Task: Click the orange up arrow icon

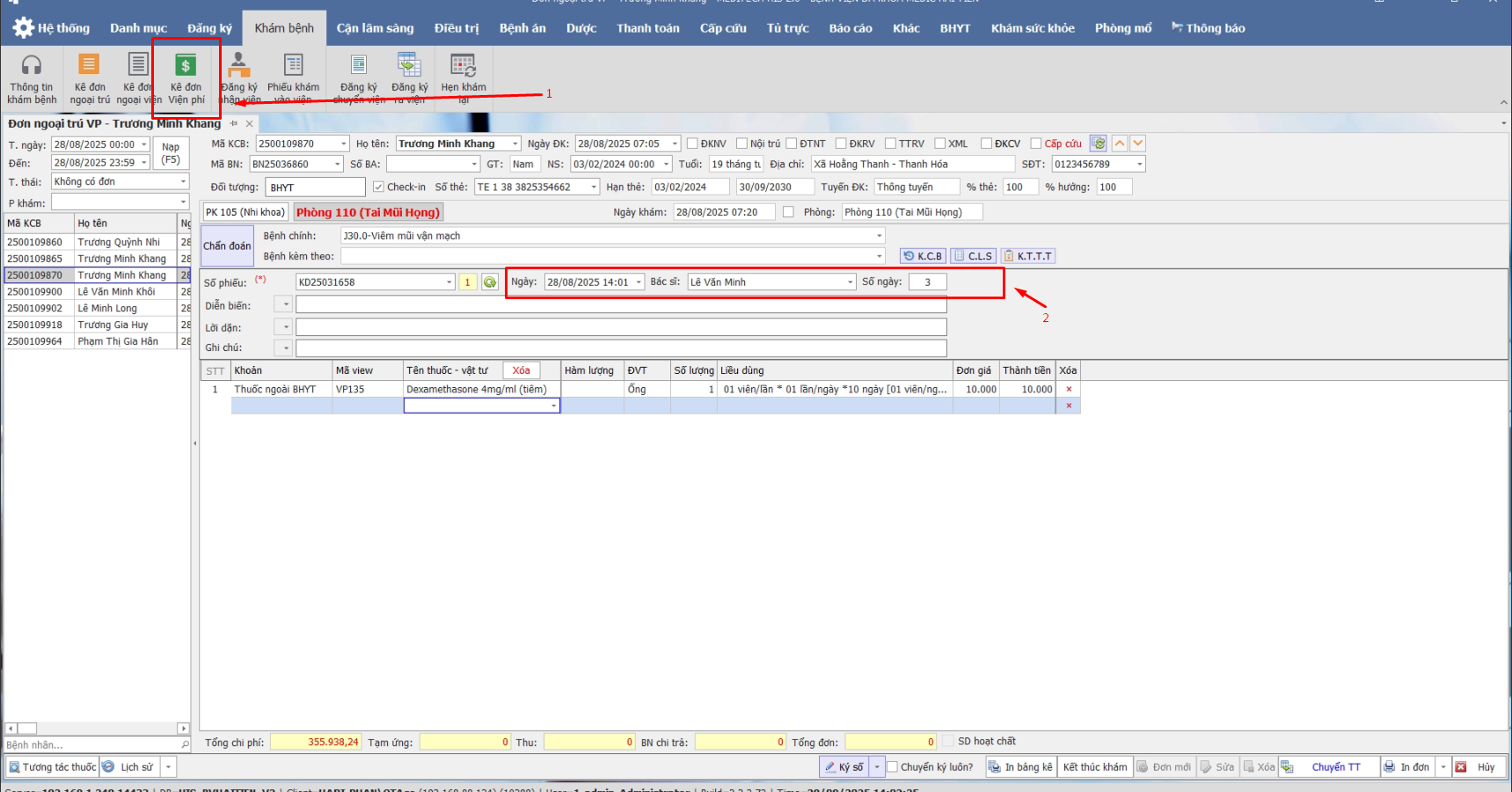Action: 1120,143
